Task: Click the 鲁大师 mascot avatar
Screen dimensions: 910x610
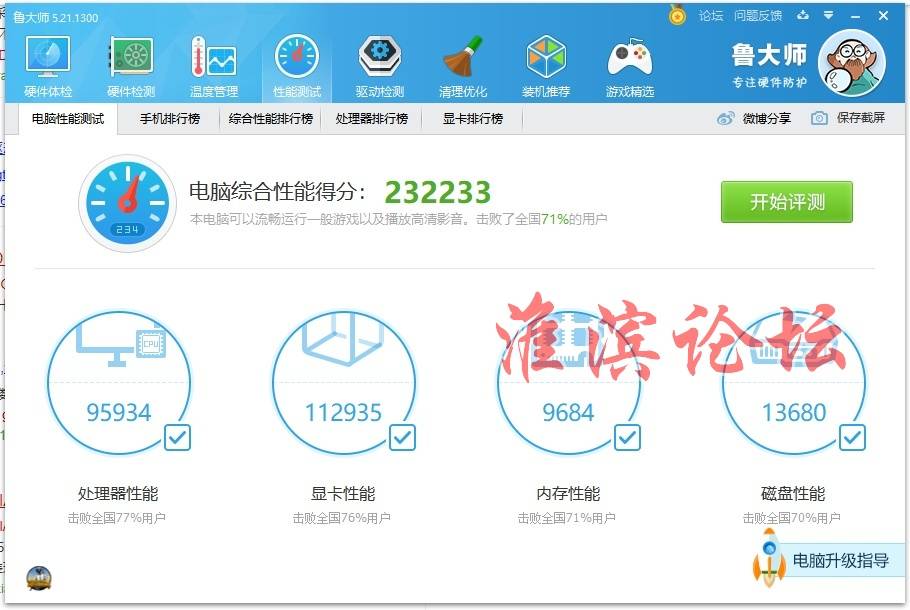Action: (851, 63)
